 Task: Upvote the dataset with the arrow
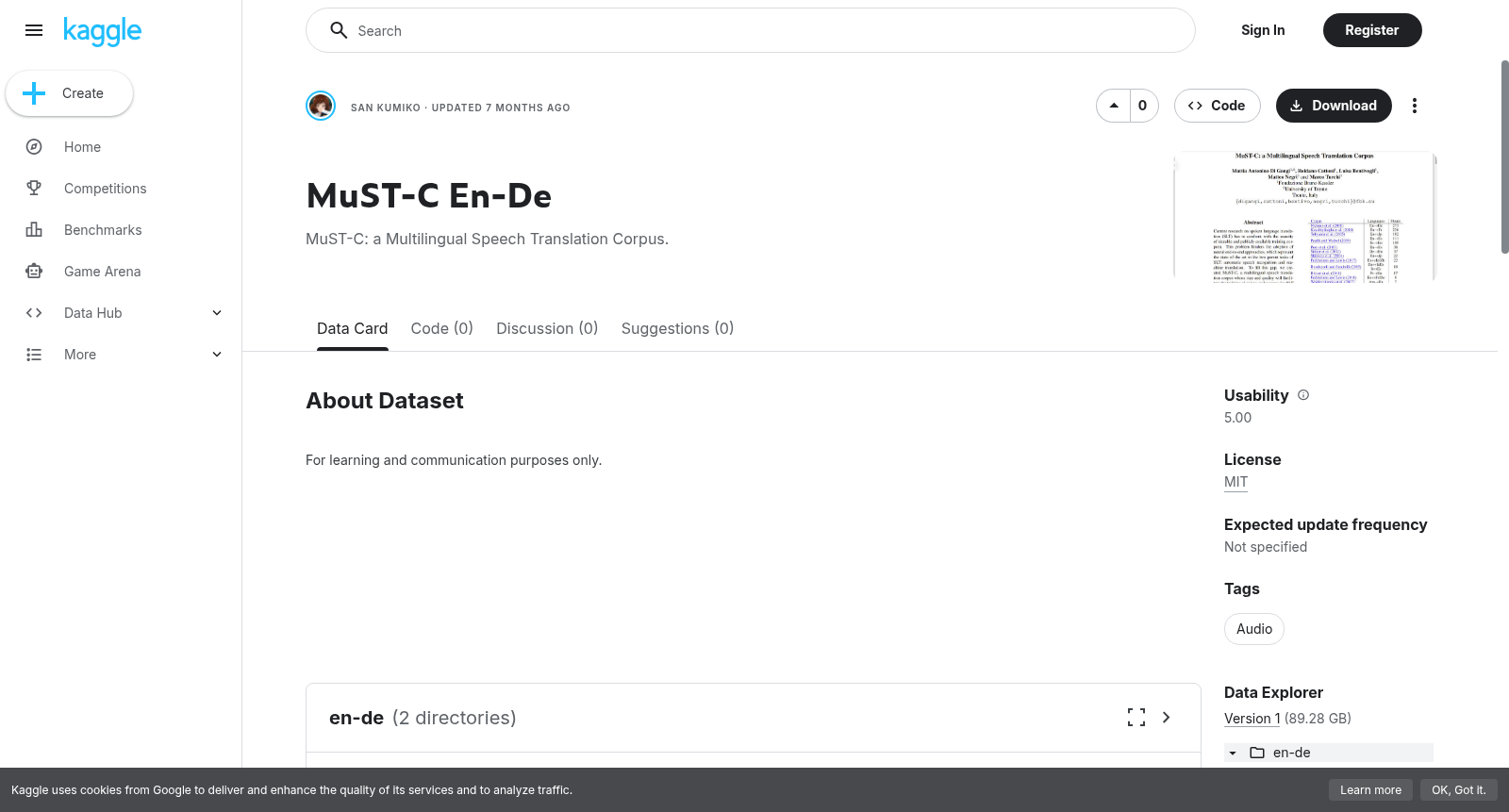[1114, 106]
